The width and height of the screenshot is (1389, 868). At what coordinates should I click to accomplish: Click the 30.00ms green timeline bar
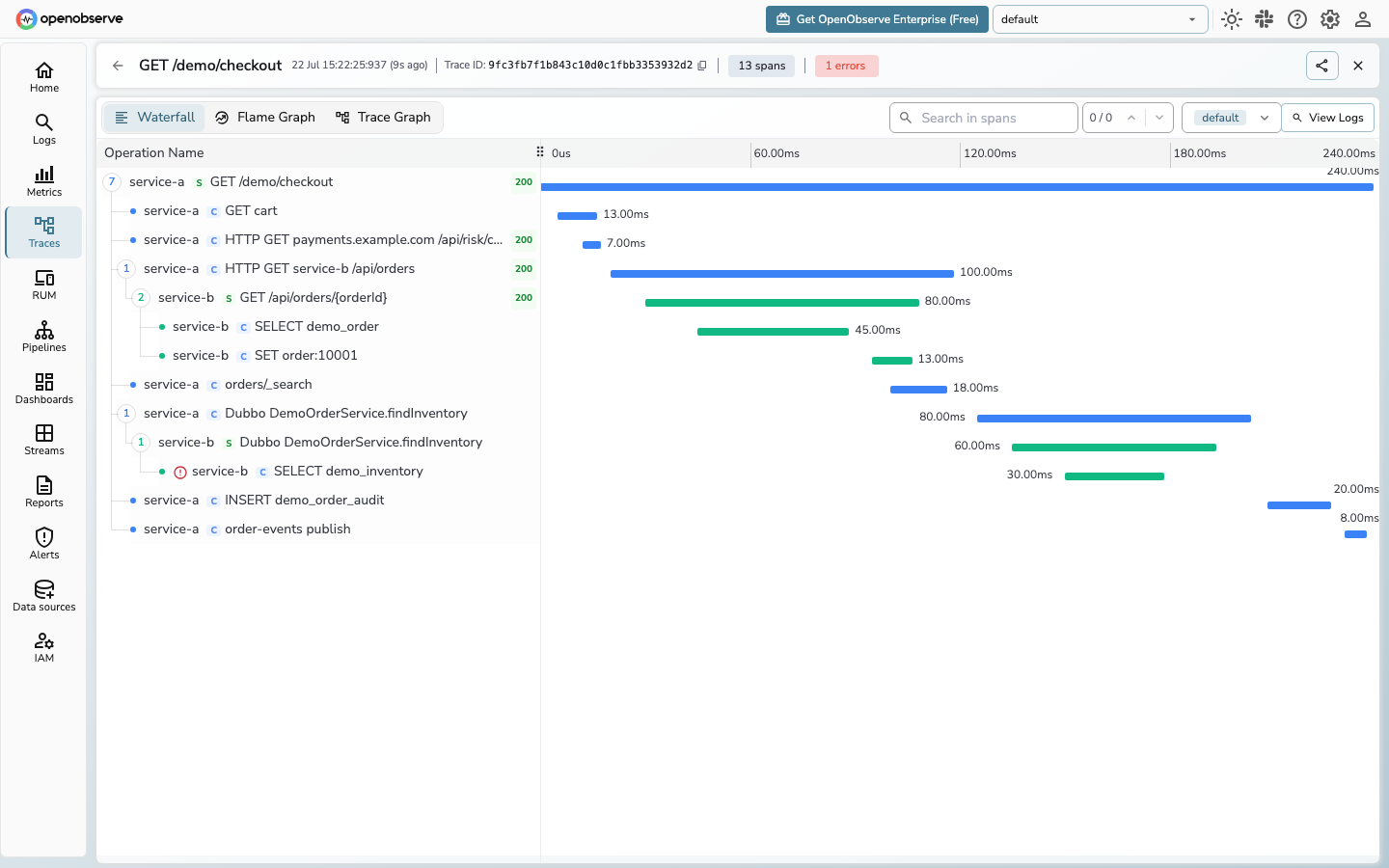pos(1114,476)
